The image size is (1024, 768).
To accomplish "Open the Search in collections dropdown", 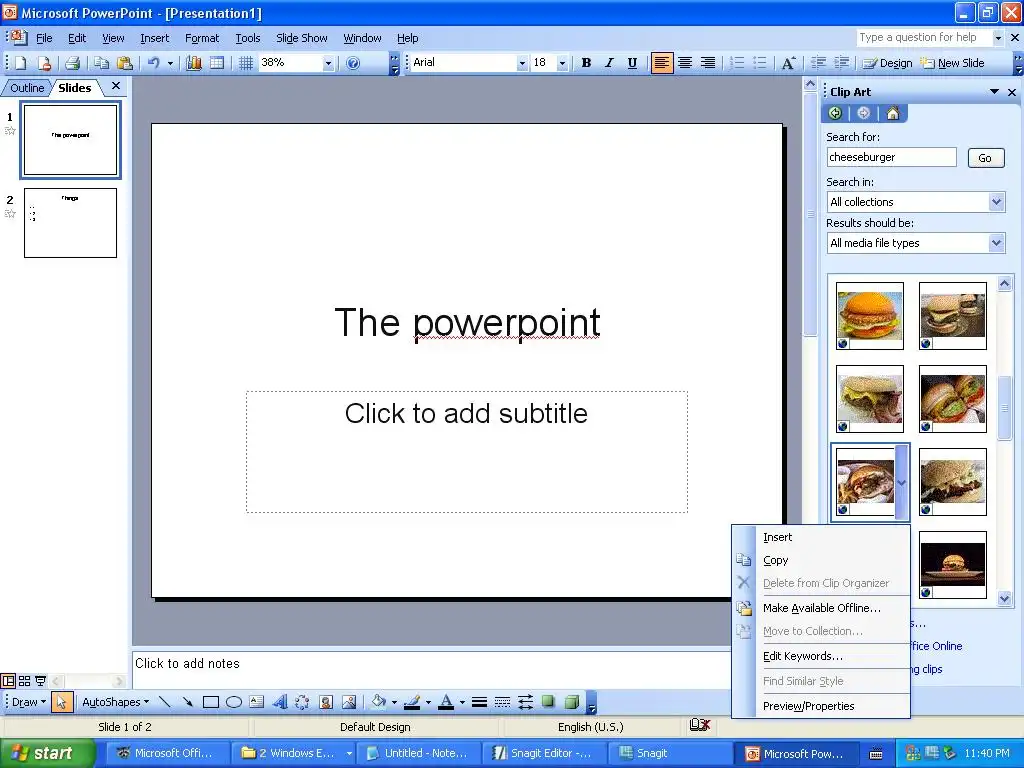I will click(997, 202).
